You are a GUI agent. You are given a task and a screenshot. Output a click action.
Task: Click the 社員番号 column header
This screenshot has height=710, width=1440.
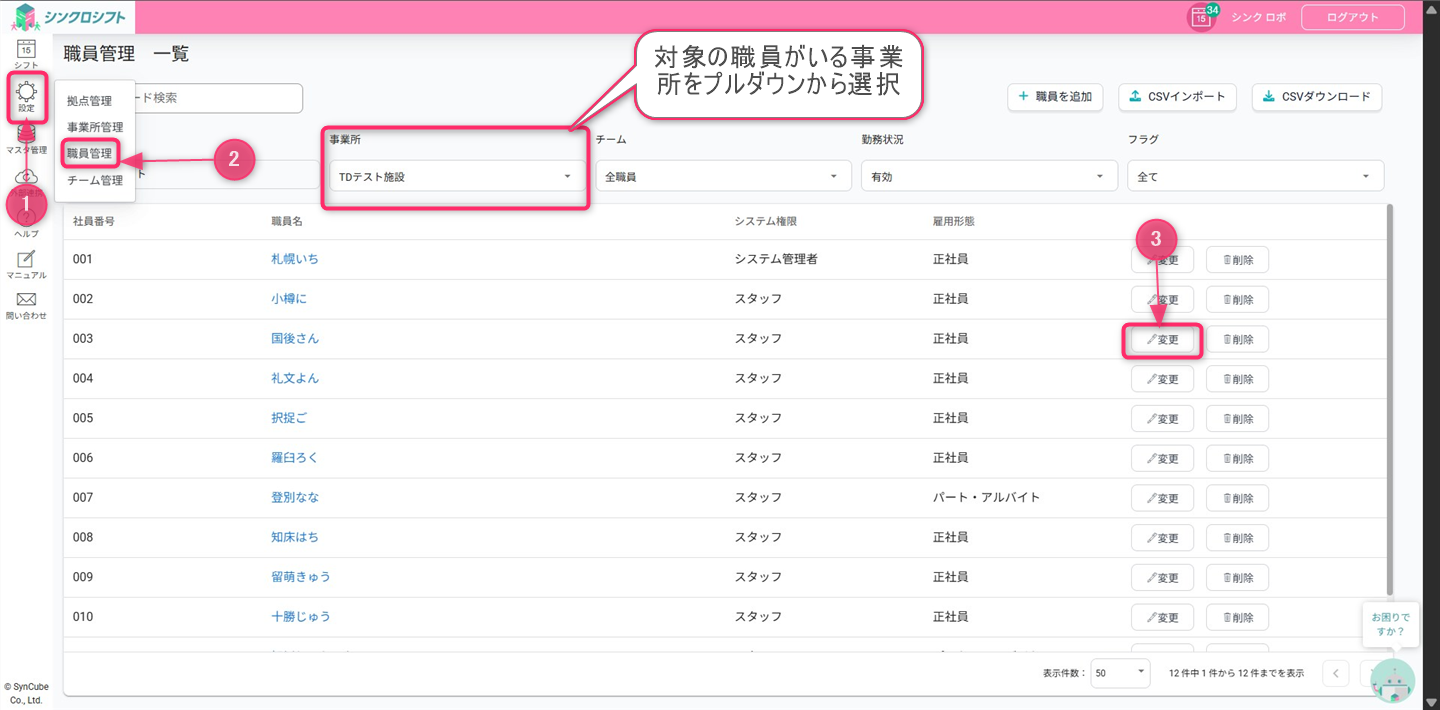coord(94,221)
